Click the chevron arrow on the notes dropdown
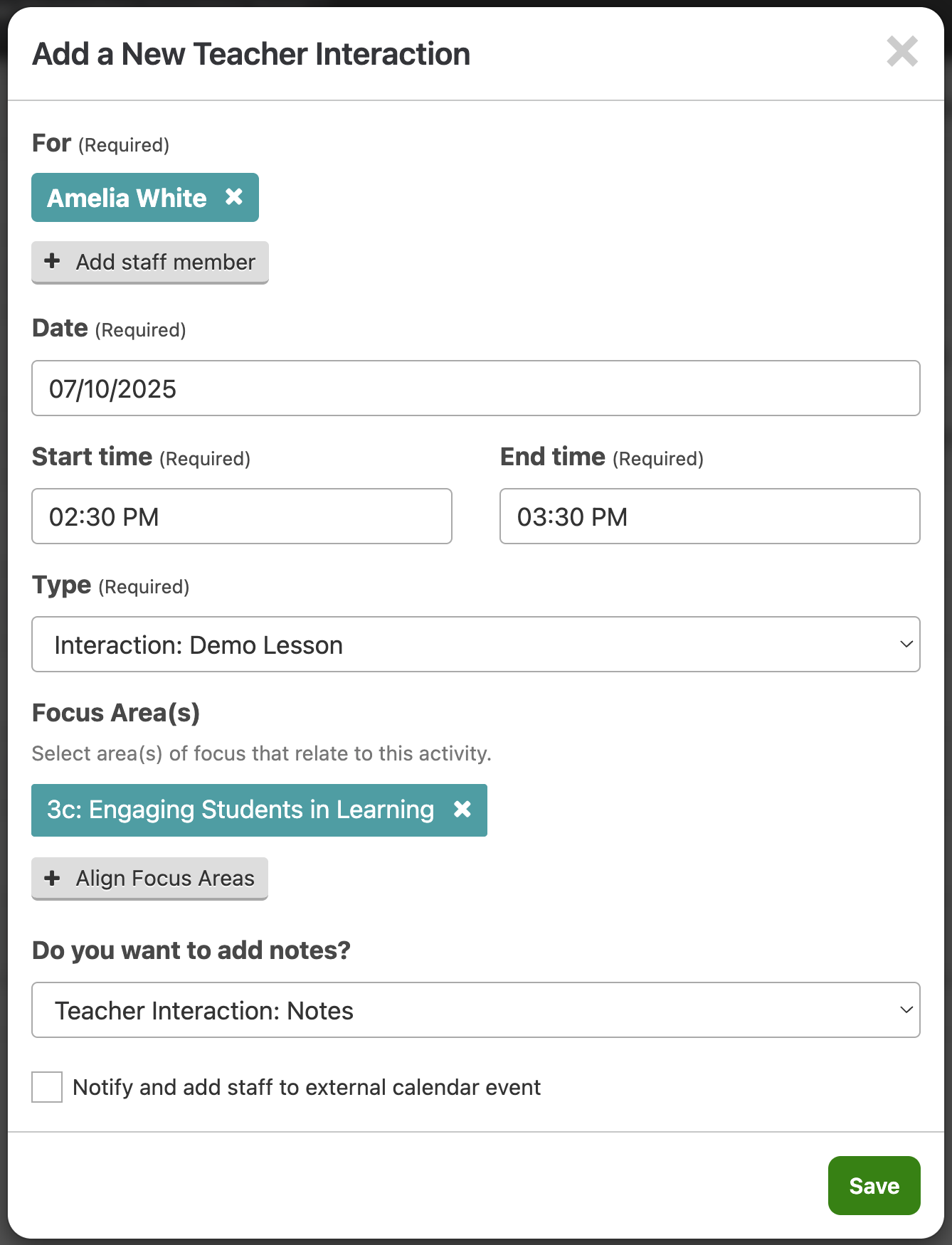This screenshot has width=952, height=1245. click(x=906, y=1010)
